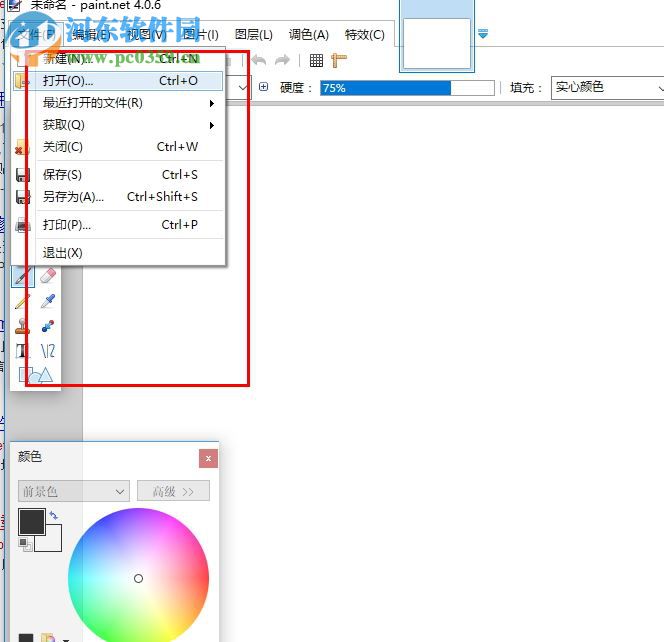Choose Print (打印) menu entry

118,224
